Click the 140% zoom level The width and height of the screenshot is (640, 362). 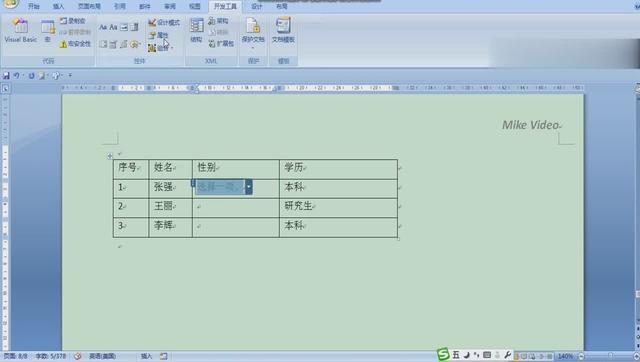click(565, 357)
